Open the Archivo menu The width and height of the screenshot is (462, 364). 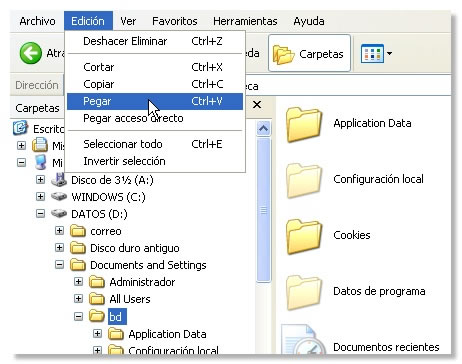click(x=37, y=21)
